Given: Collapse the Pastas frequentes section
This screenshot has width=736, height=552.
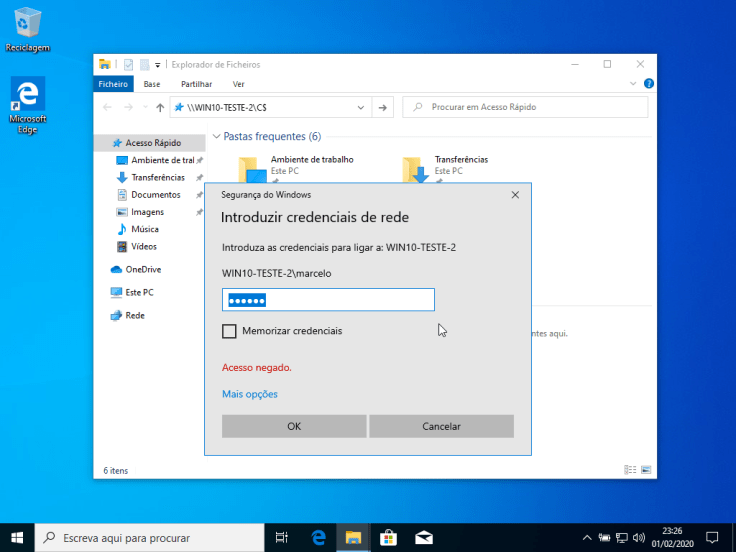Looking at the screenshot, I should click(216, 137).
